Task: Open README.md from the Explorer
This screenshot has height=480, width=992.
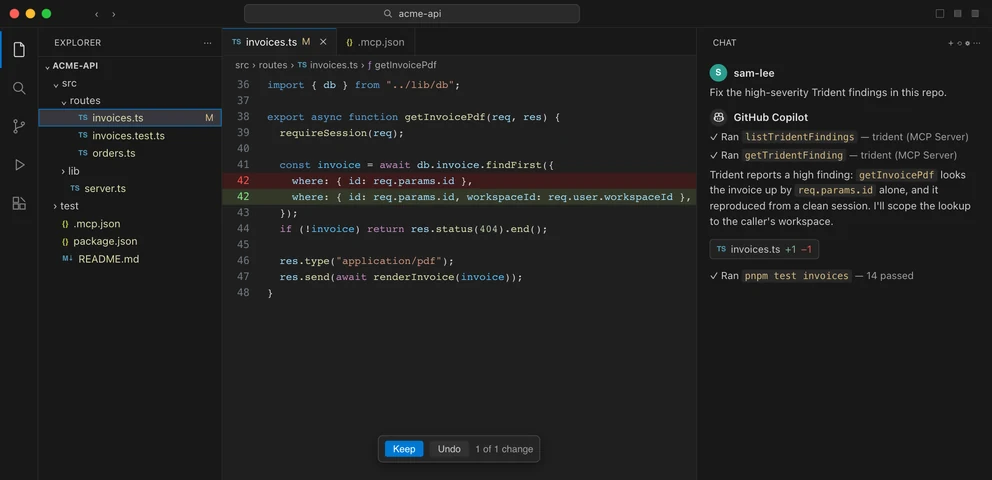Action: pos(130,259)
